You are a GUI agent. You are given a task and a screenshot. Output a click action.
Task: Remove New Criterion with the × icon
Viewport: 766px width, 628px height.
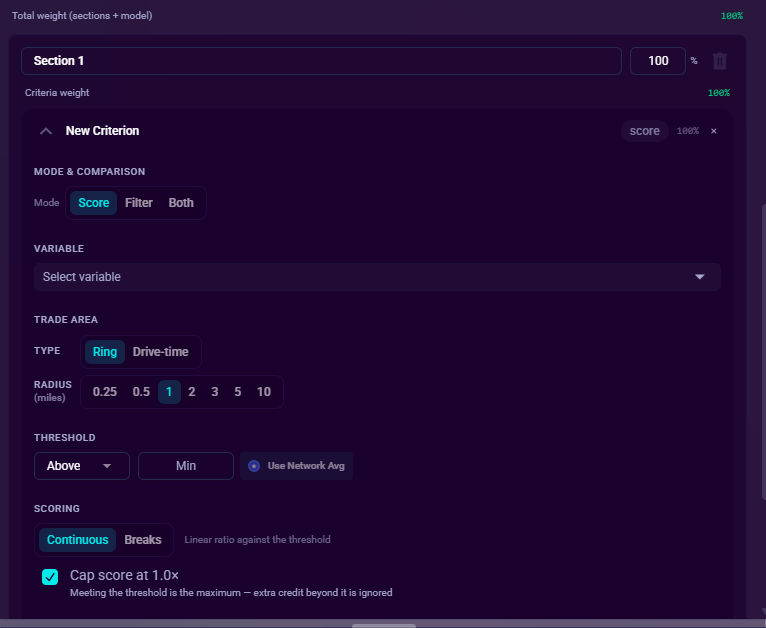pyautogui.click(x=714, y=131)
